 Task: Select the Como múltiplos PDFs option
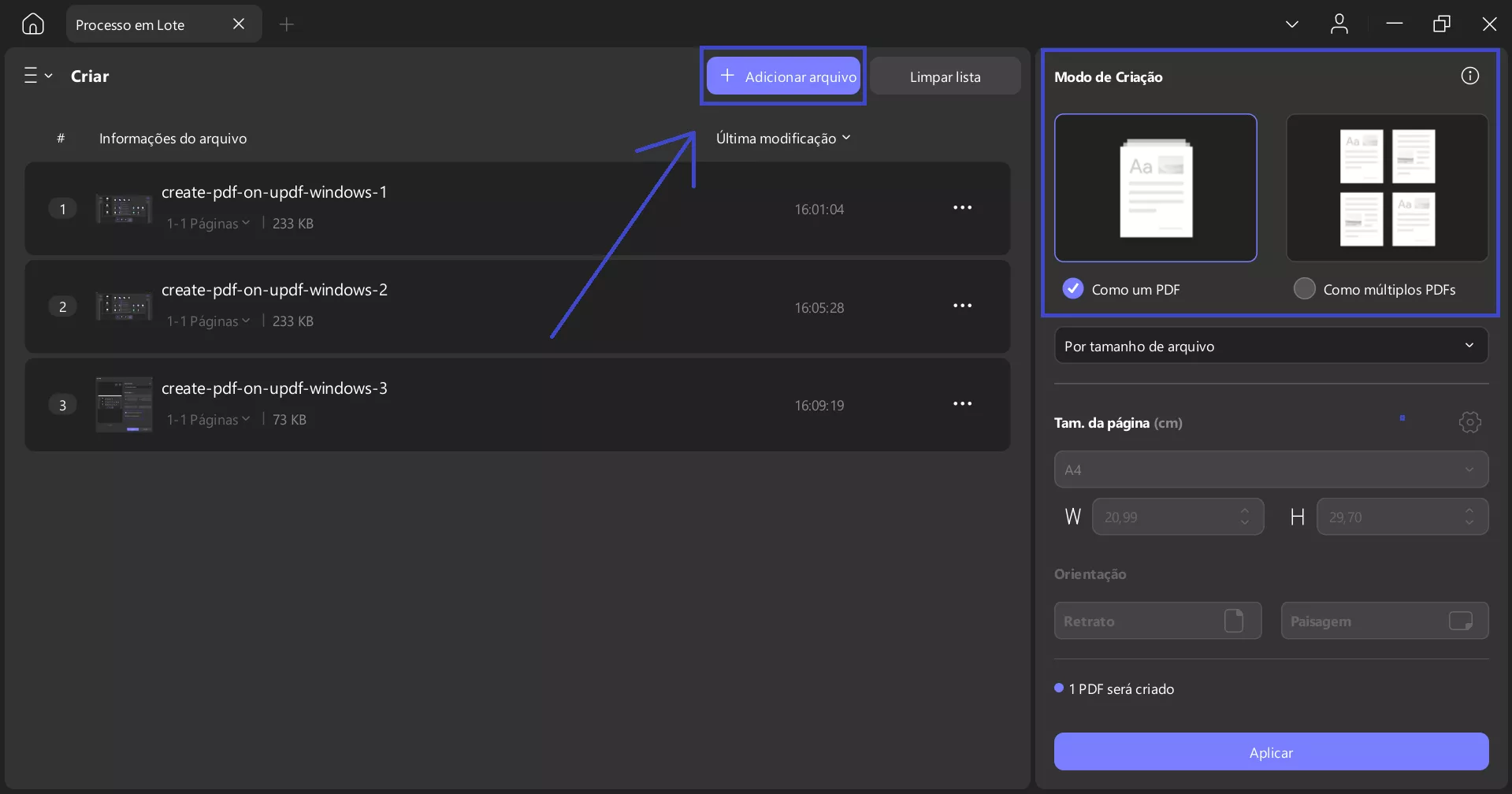tap(1304, 288)
